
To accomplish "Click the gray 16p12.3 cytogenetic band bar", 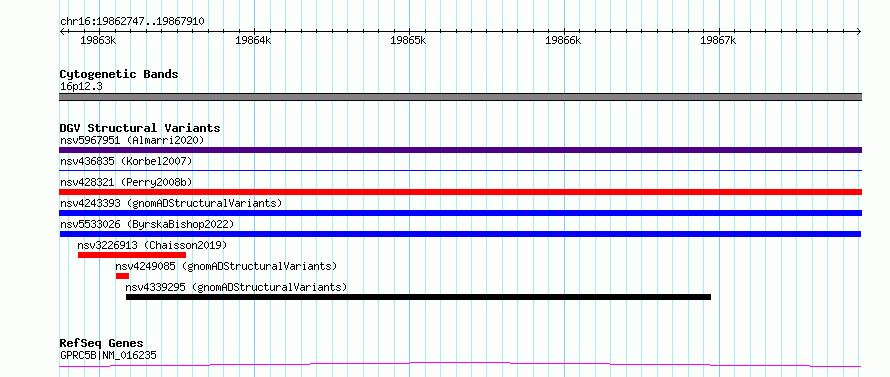I will [460, 97].
